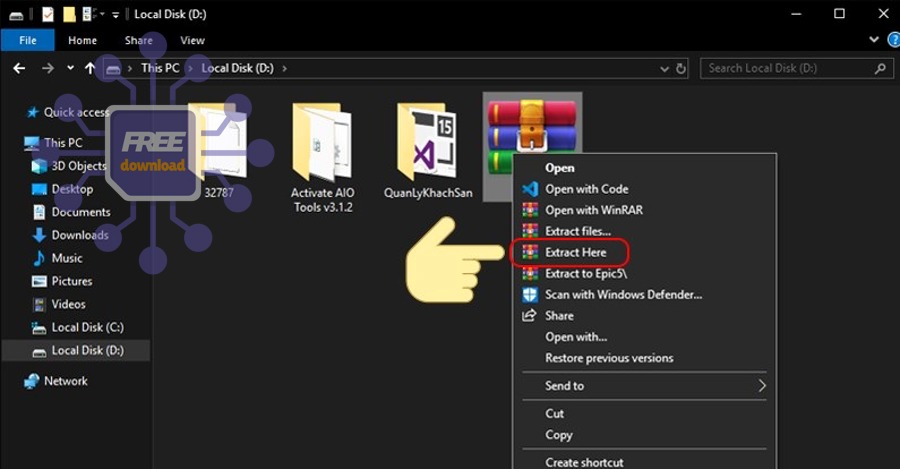Open the address bar history dropdown
900x469 pixels.
(664, 68)
